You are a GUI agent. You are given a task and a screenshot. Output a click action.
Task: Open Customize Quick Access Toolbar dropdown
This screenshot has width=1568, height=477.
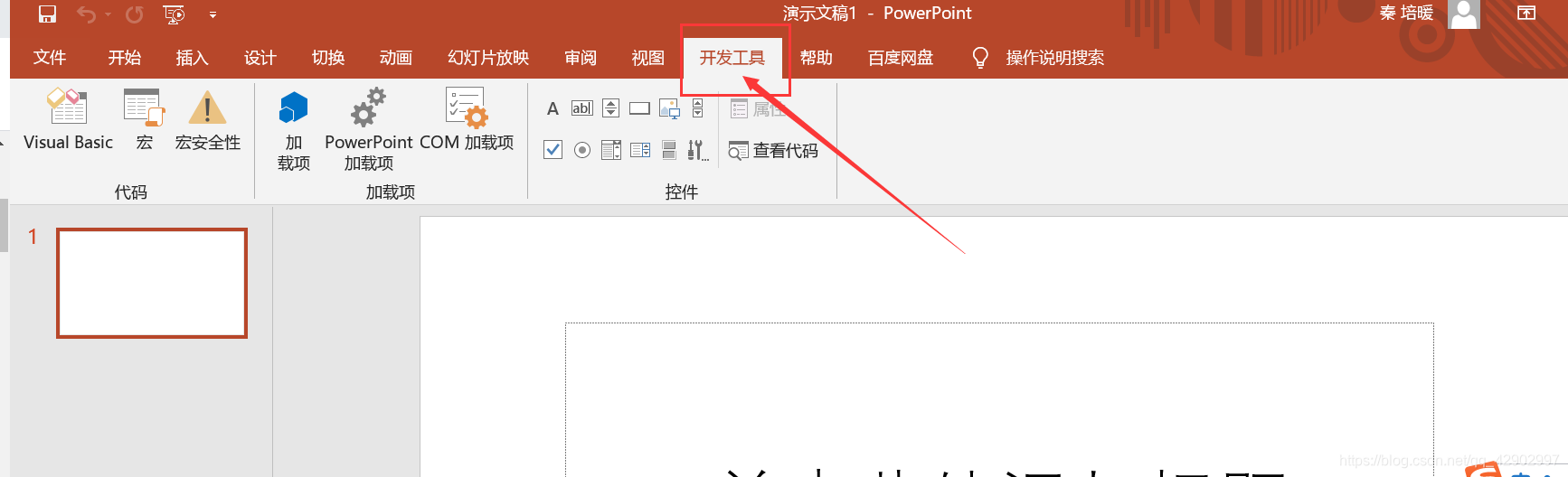tap(213, 15)
